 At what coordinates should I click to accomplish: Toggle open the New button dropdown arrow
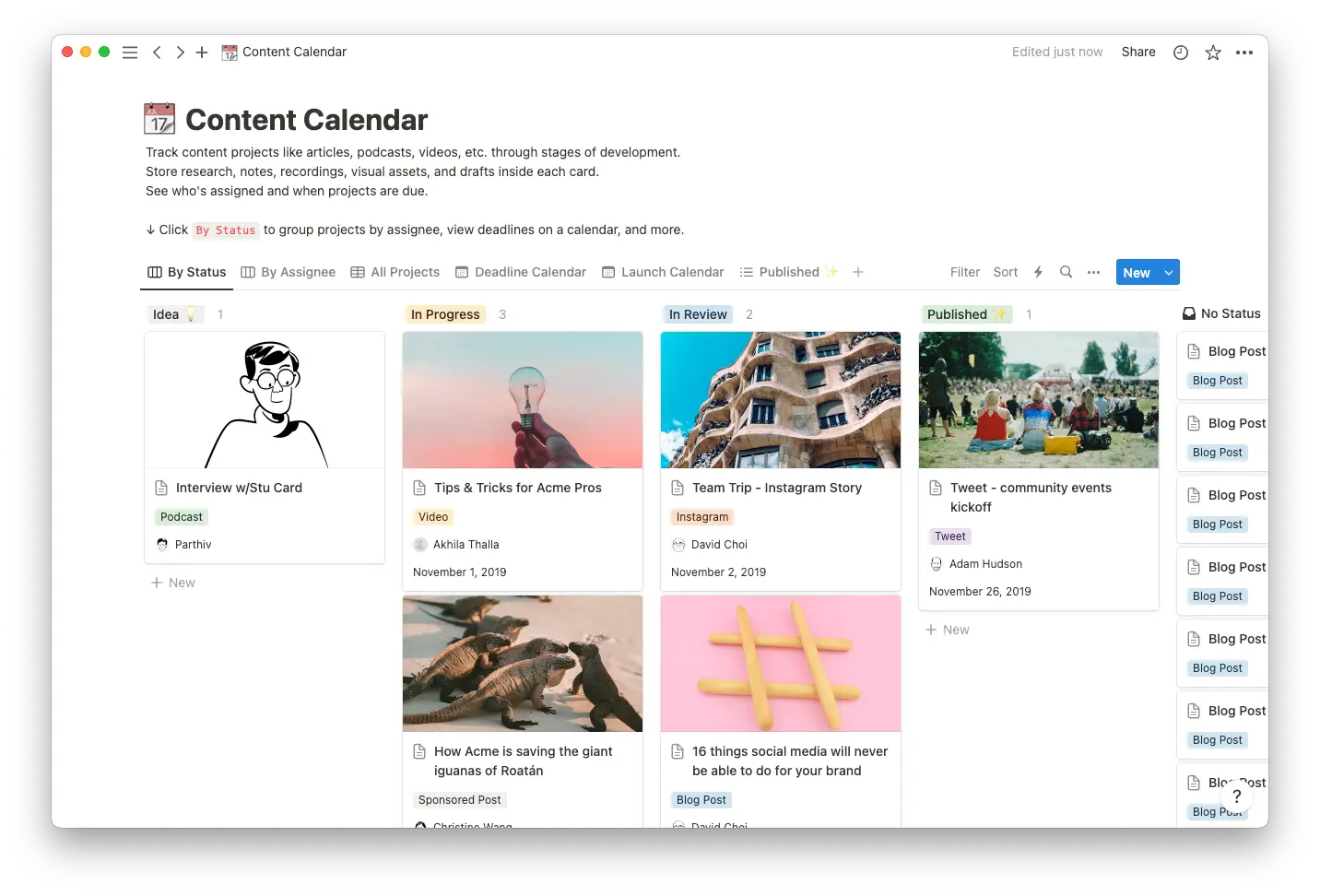1168,272
